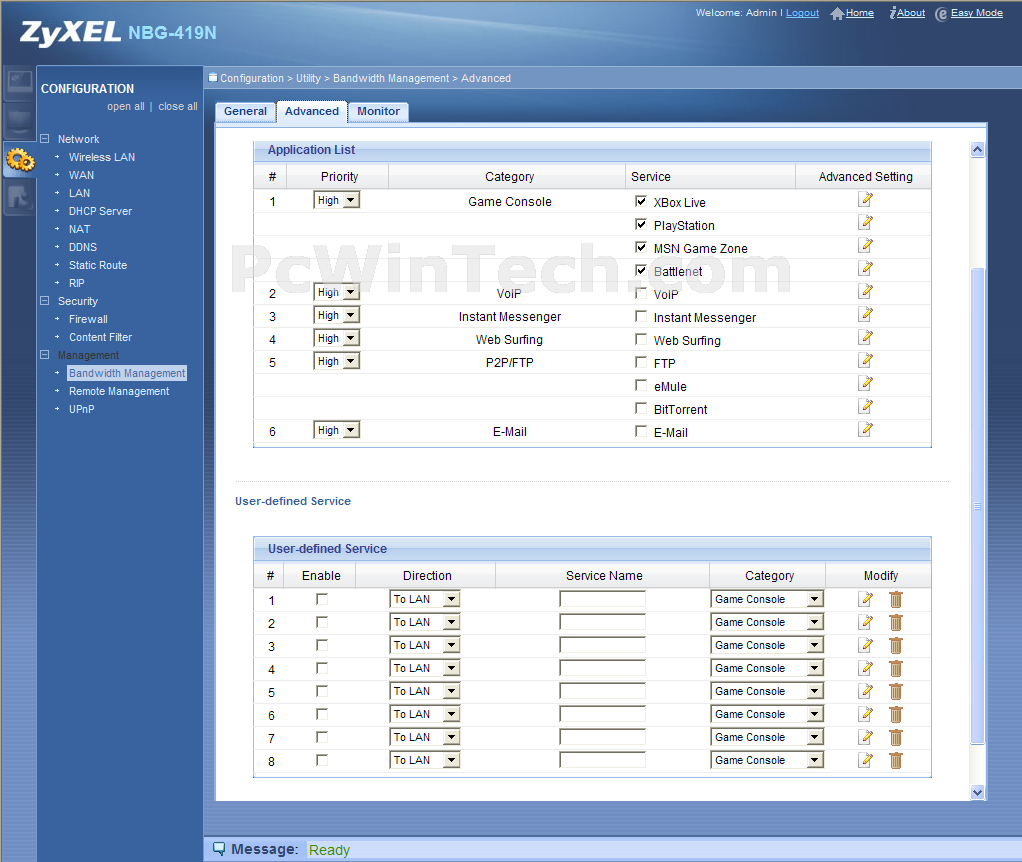Open Category dropdown in user service 2

766,622
